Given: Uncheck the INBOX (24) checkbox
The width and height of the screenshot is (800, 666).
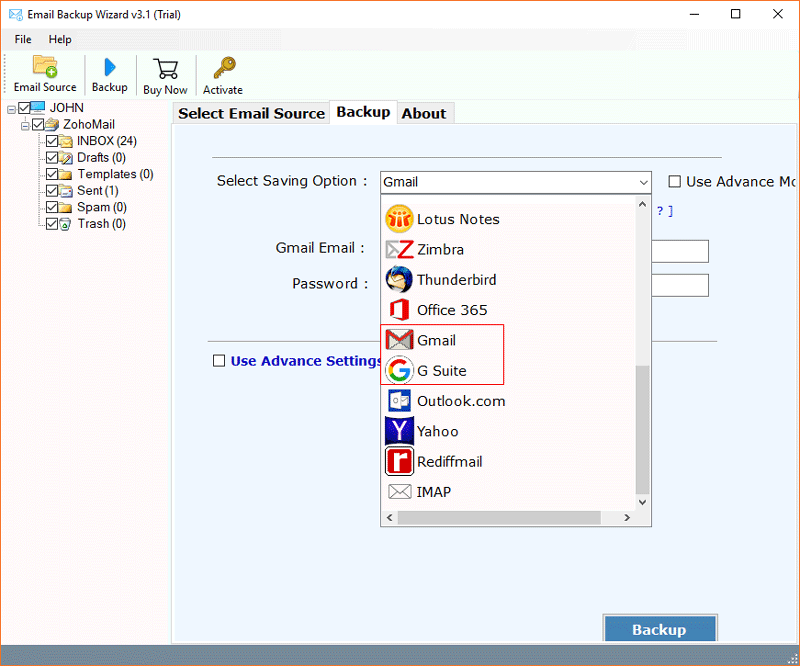Looking at the screenshot, I should 52,141.
